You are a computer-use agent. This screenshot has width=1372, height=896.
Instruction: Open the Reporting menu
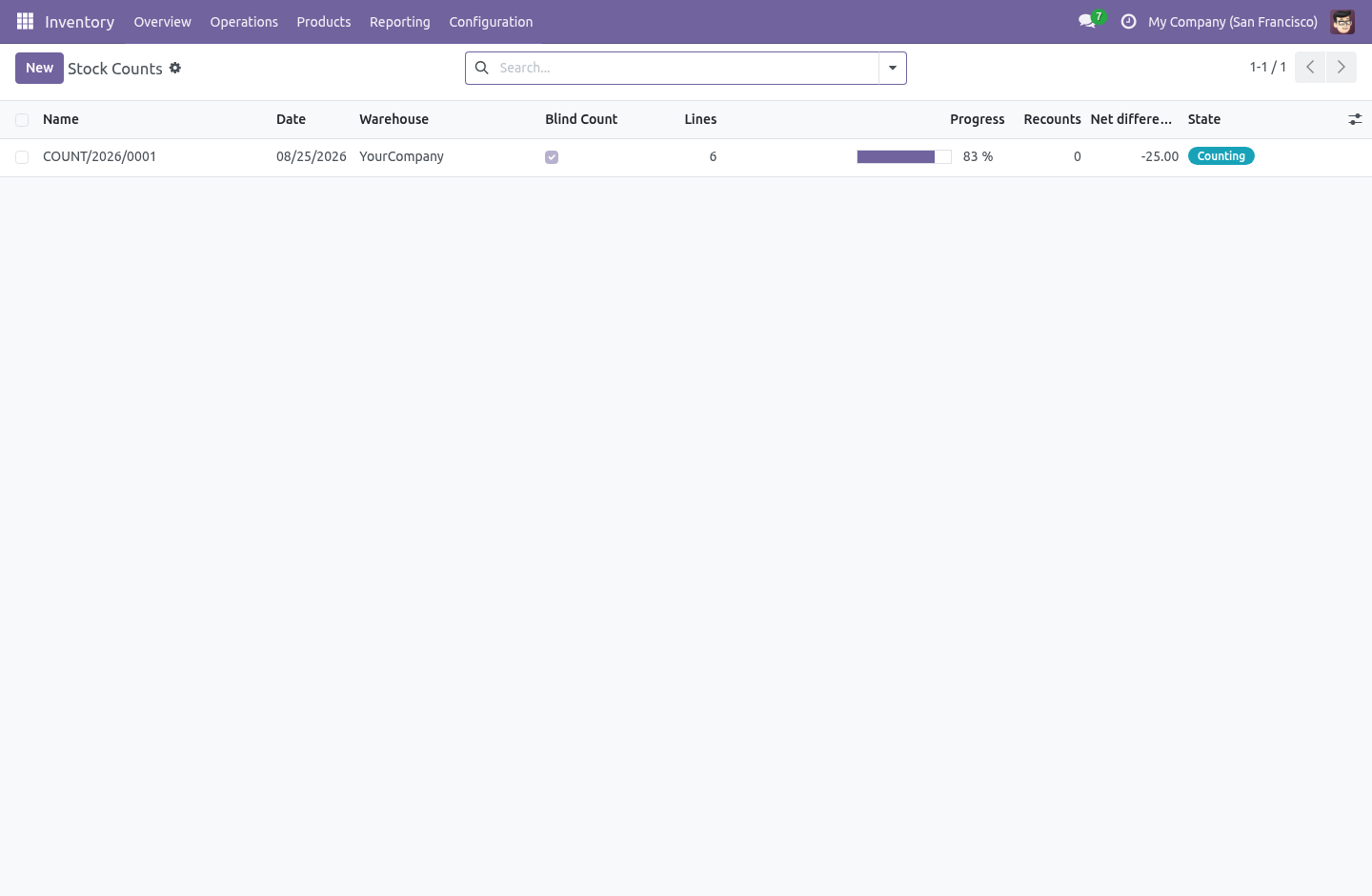[400, 21]
